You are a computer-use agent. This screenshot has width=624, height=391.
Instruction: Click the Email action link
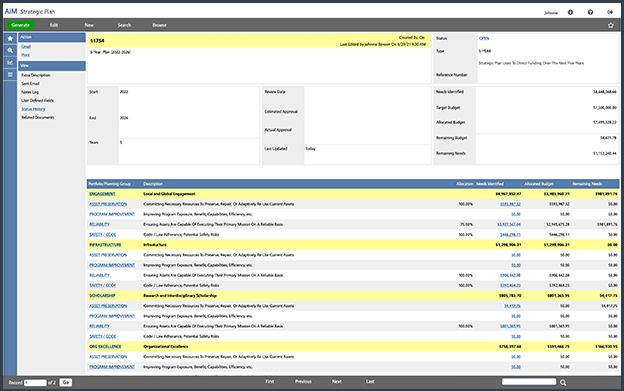(26, 47)
